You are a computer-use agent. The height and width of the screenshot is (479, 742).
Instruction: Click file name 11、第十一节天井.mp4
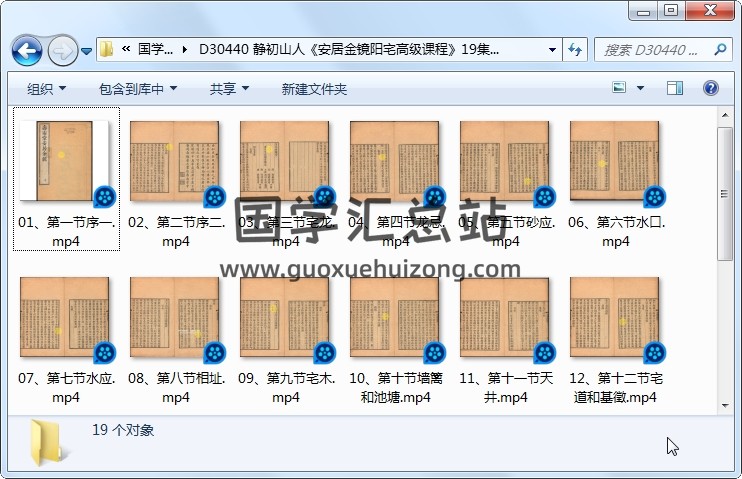click(506, 388)
